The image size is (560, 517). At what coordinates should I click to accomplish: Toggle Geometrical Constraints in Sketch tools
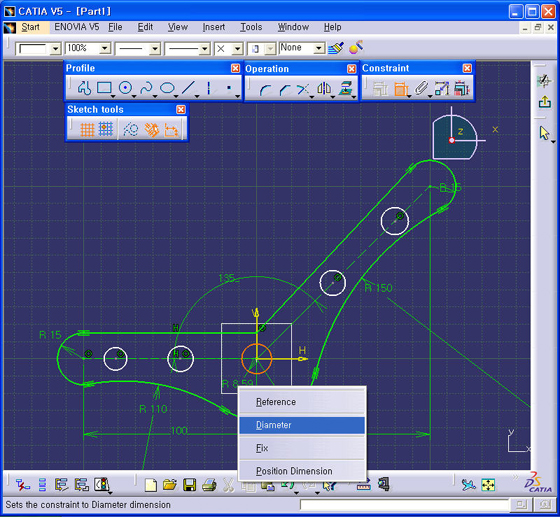(151, 130)
